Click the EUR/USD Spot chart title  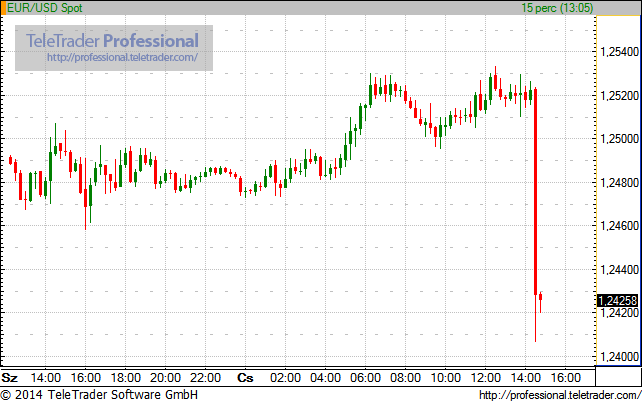[45, 8]
